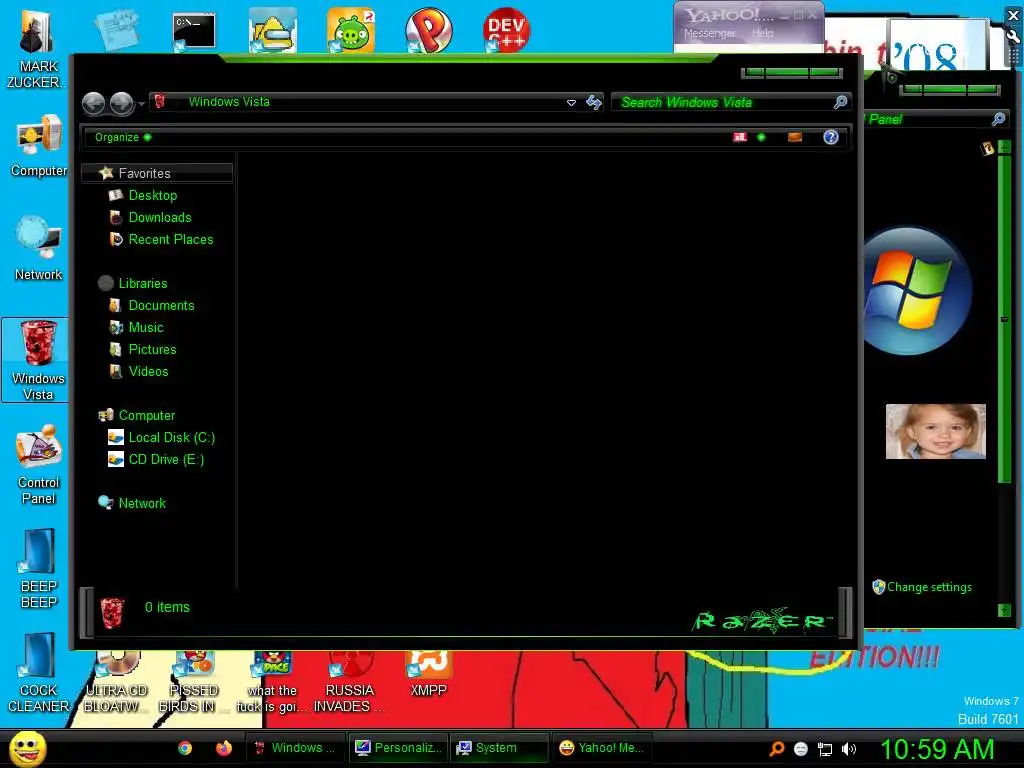Expand the Network section in navigation pane

pyautogui.click(x=133, y=504)
